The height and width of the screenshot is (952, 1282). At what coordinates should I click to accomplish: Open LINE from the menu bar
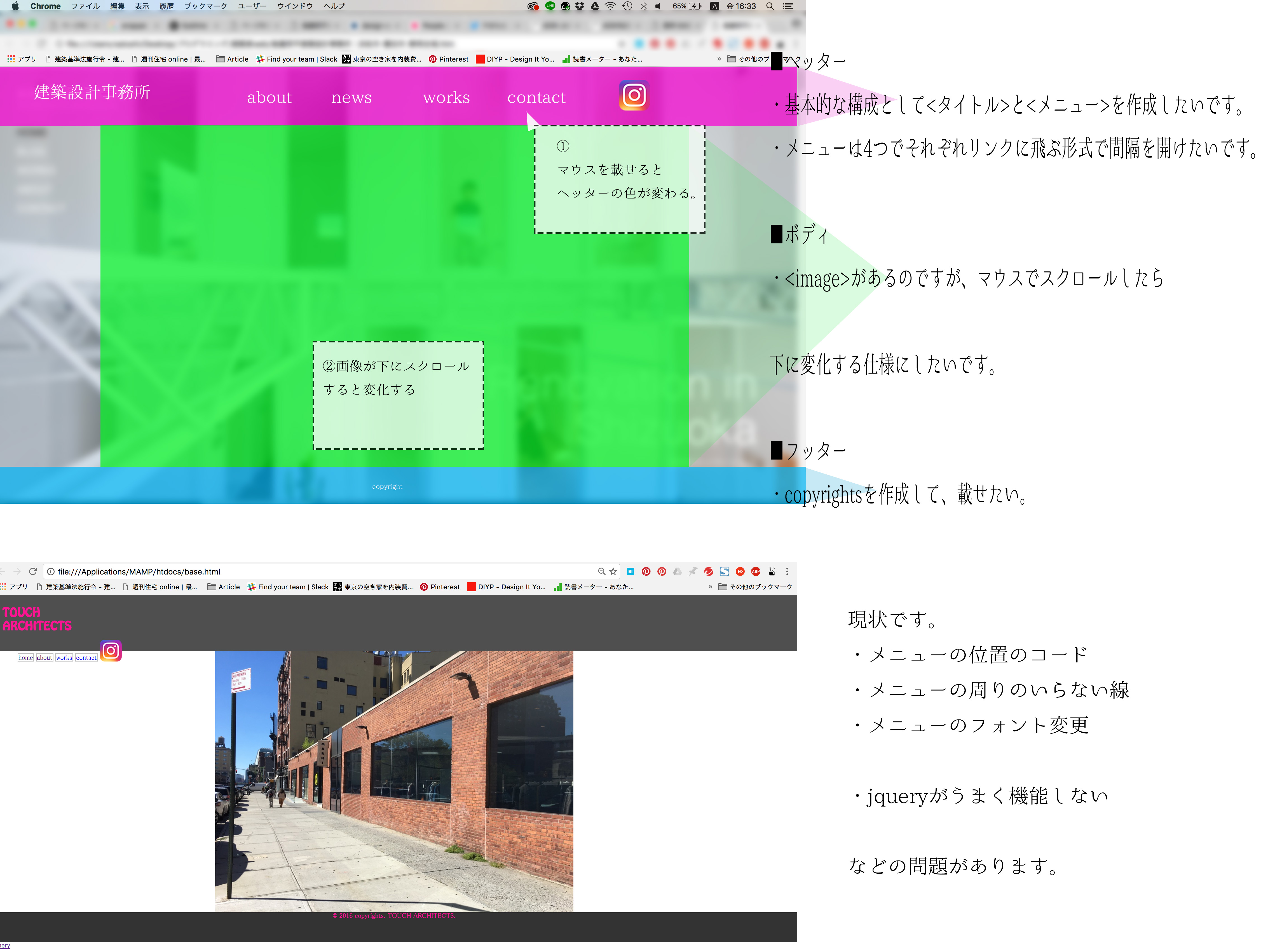[x=550, y=6]
